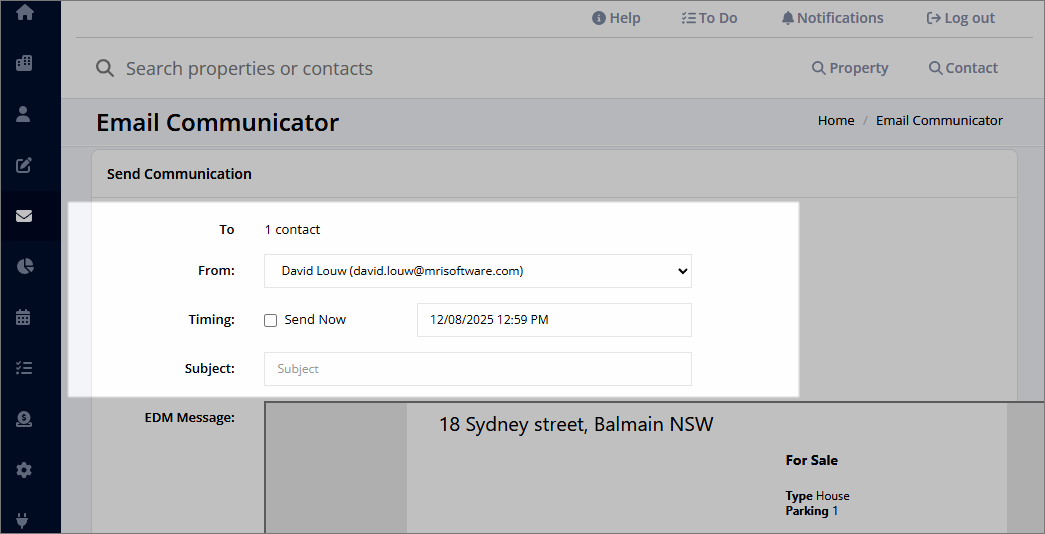Tick the Send Now checkbox

pos(271,320)
